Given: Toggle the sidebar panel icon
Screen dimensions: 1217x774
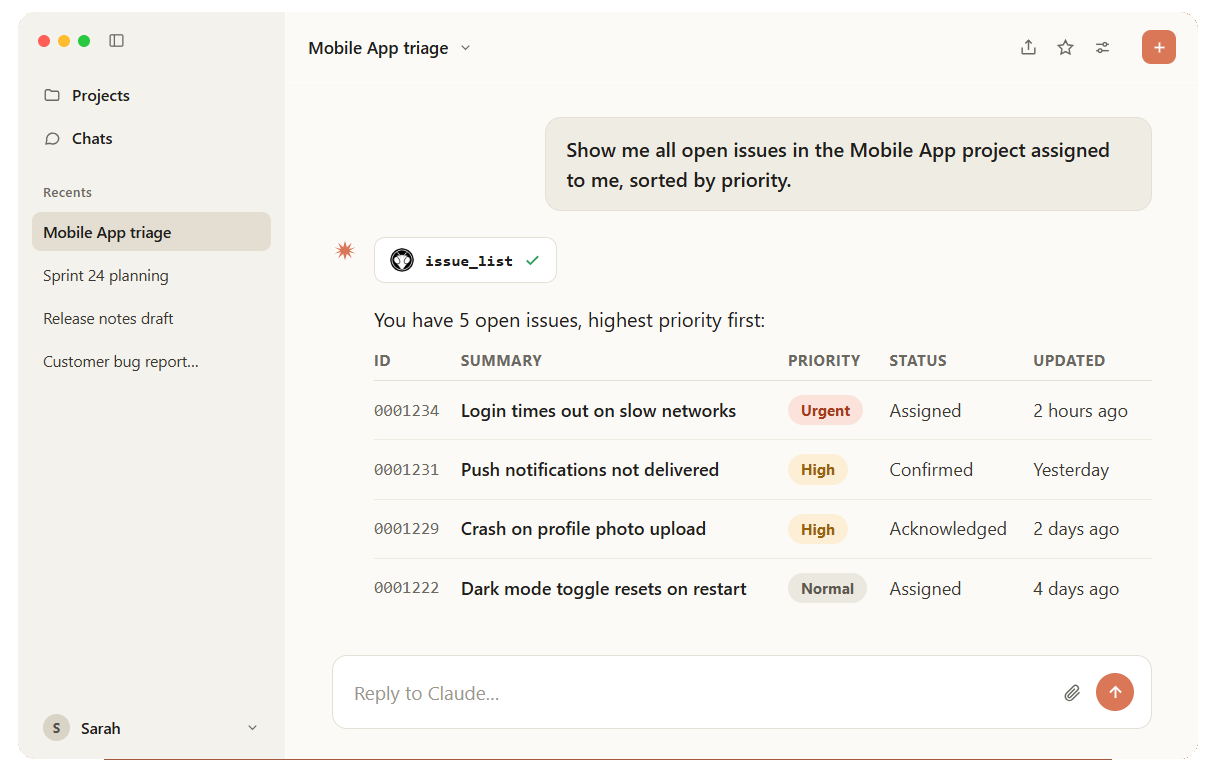Looking at the screenshot, I should click(117, 41).
